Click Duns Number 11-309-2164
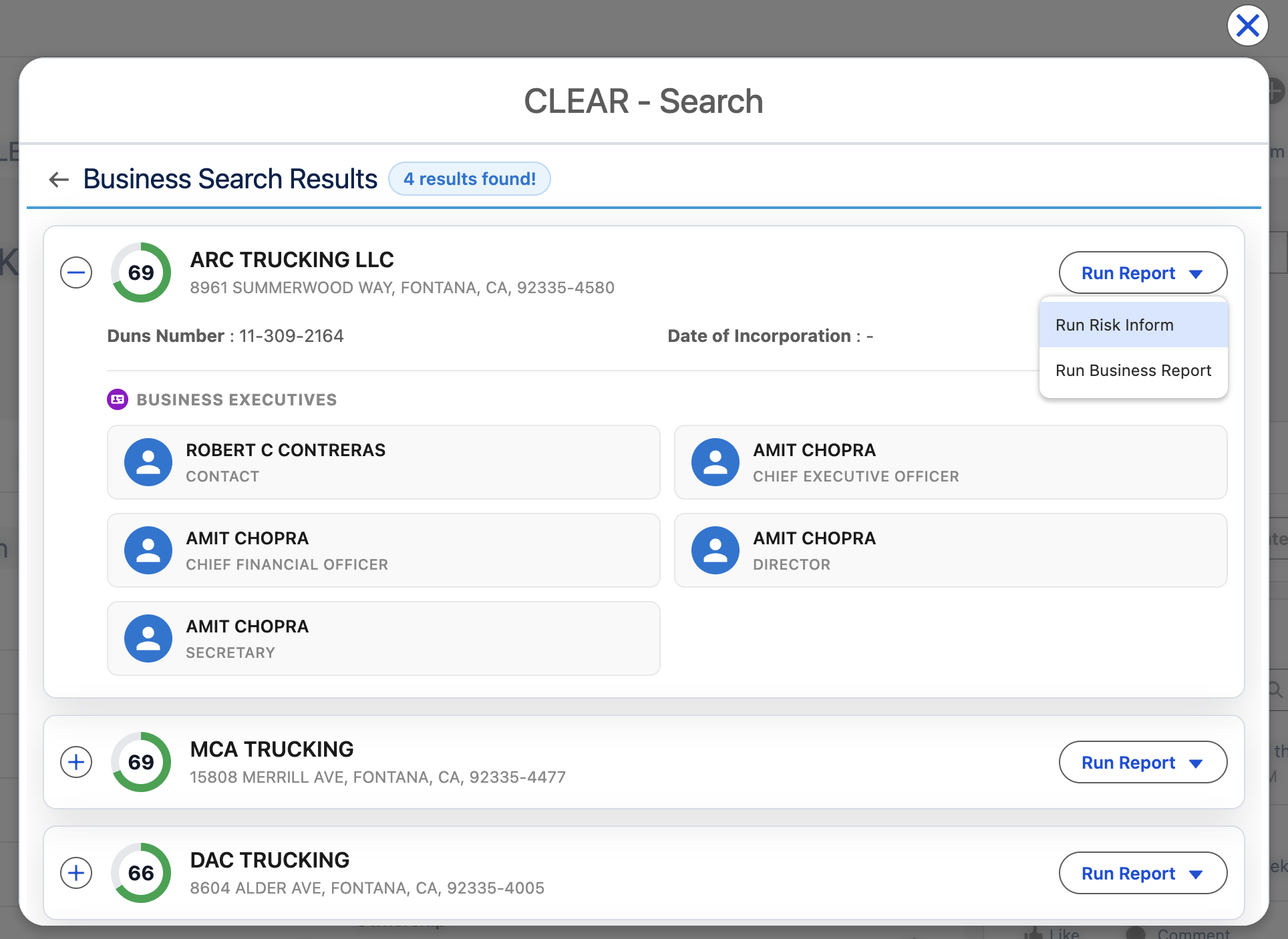1288x939 pixels. tap(226, 336)
